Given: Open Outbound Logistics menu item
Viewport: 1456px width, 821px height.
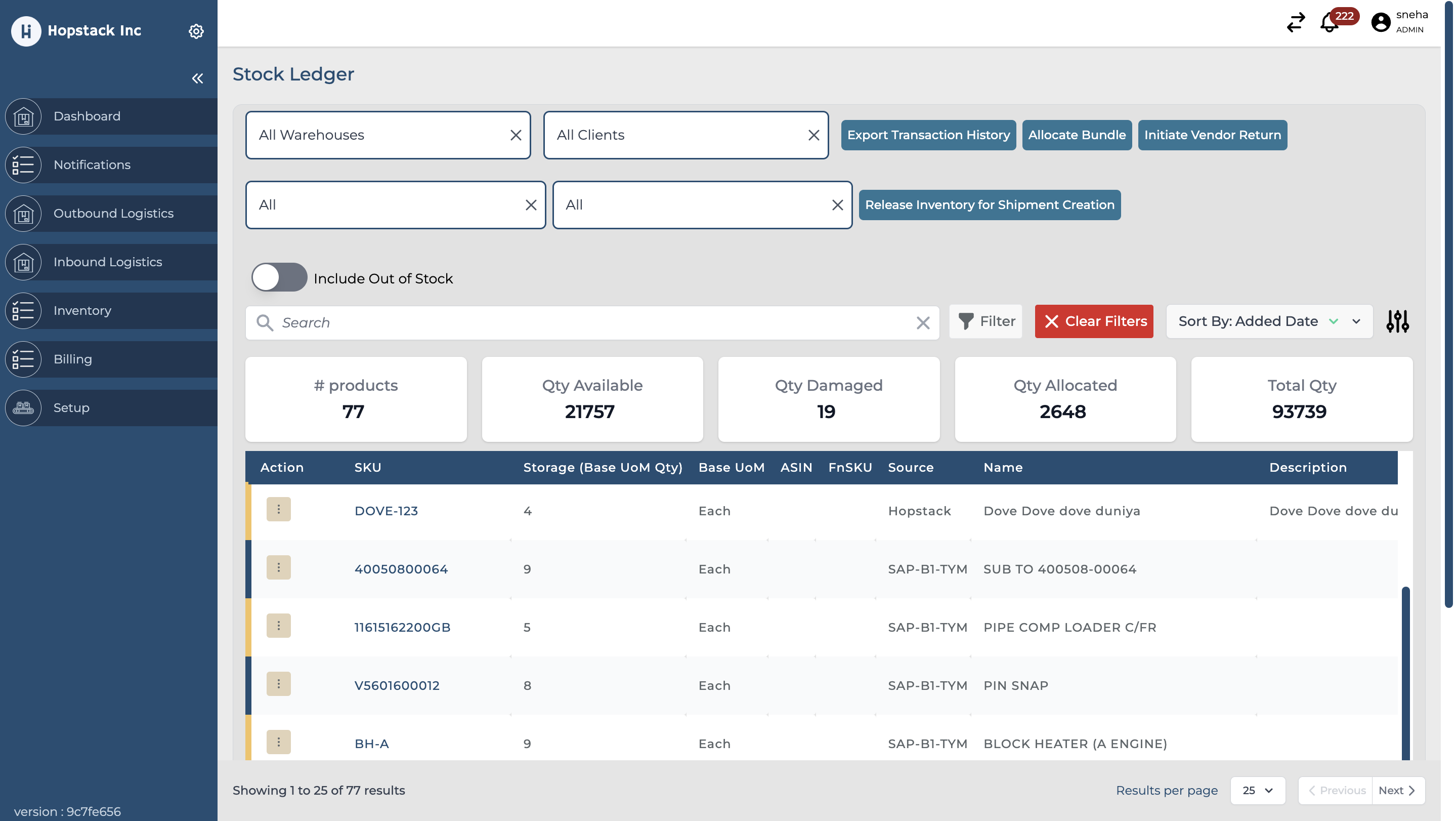Looking at the screenshot, I should click(113, 213).
